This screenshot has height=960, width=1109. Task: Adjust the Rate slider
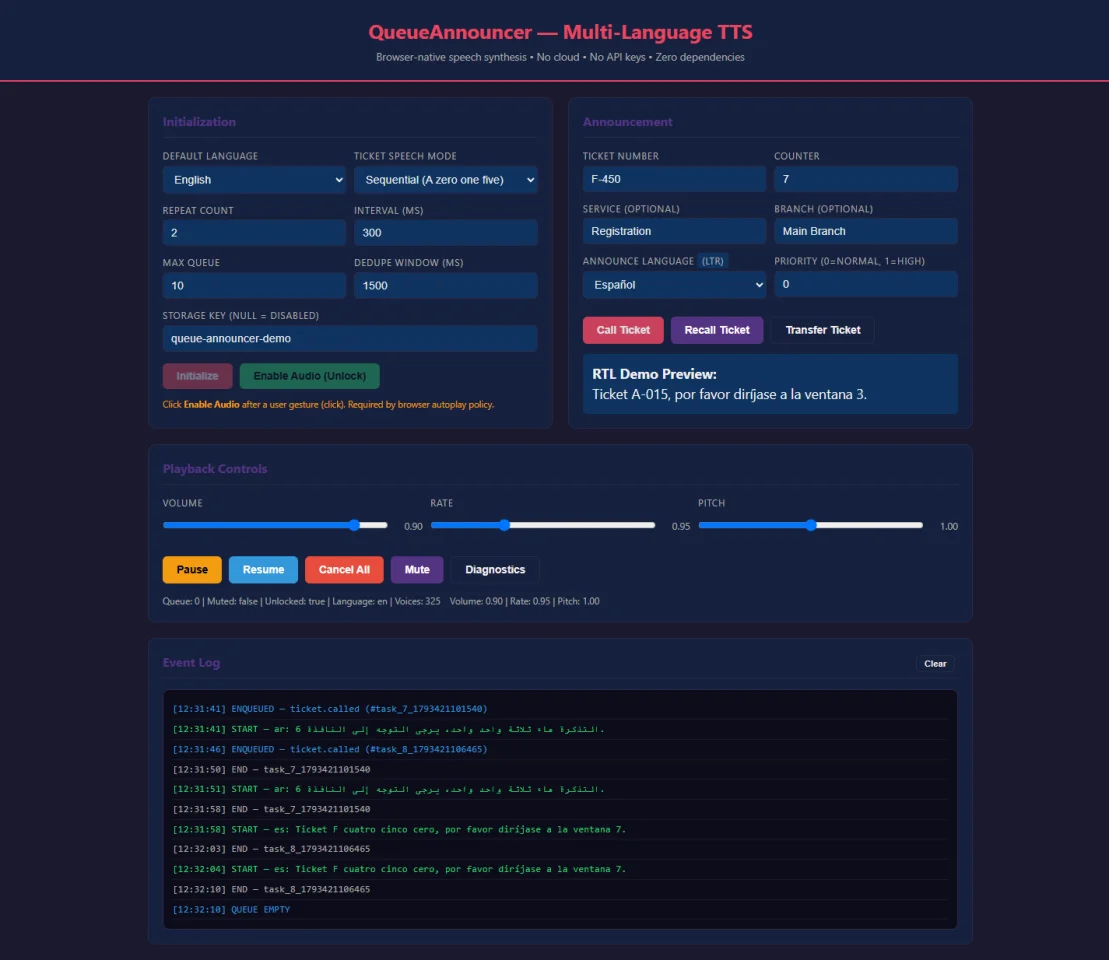[x=543, y=525]
